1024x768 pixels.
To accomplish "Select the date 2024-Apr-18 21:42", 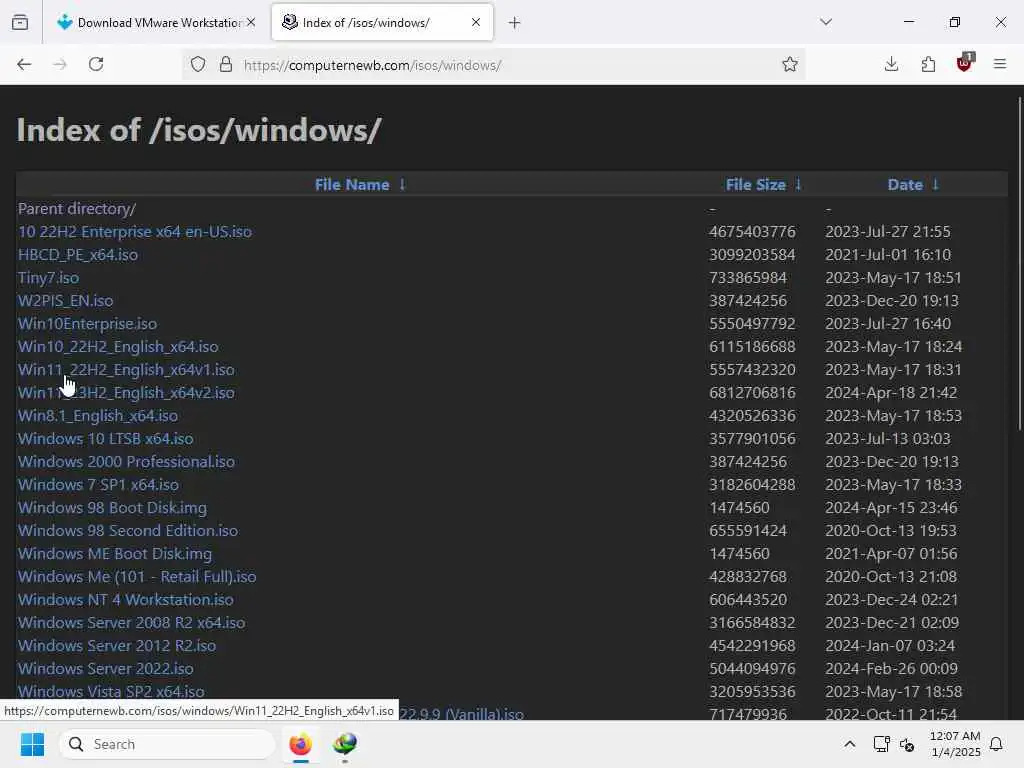I will 891,392.
